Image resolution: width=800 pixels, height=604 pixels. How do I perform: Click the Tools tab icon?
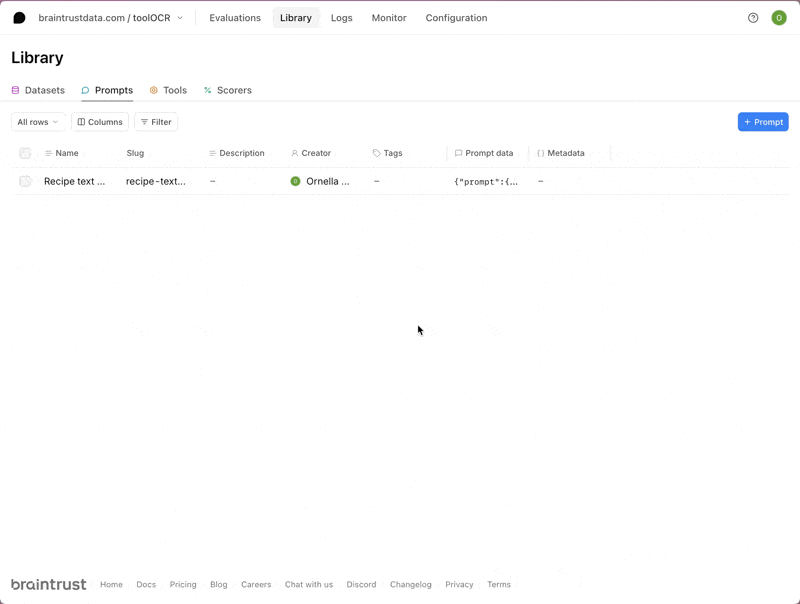pyautogui.click(x=154, y=90)
